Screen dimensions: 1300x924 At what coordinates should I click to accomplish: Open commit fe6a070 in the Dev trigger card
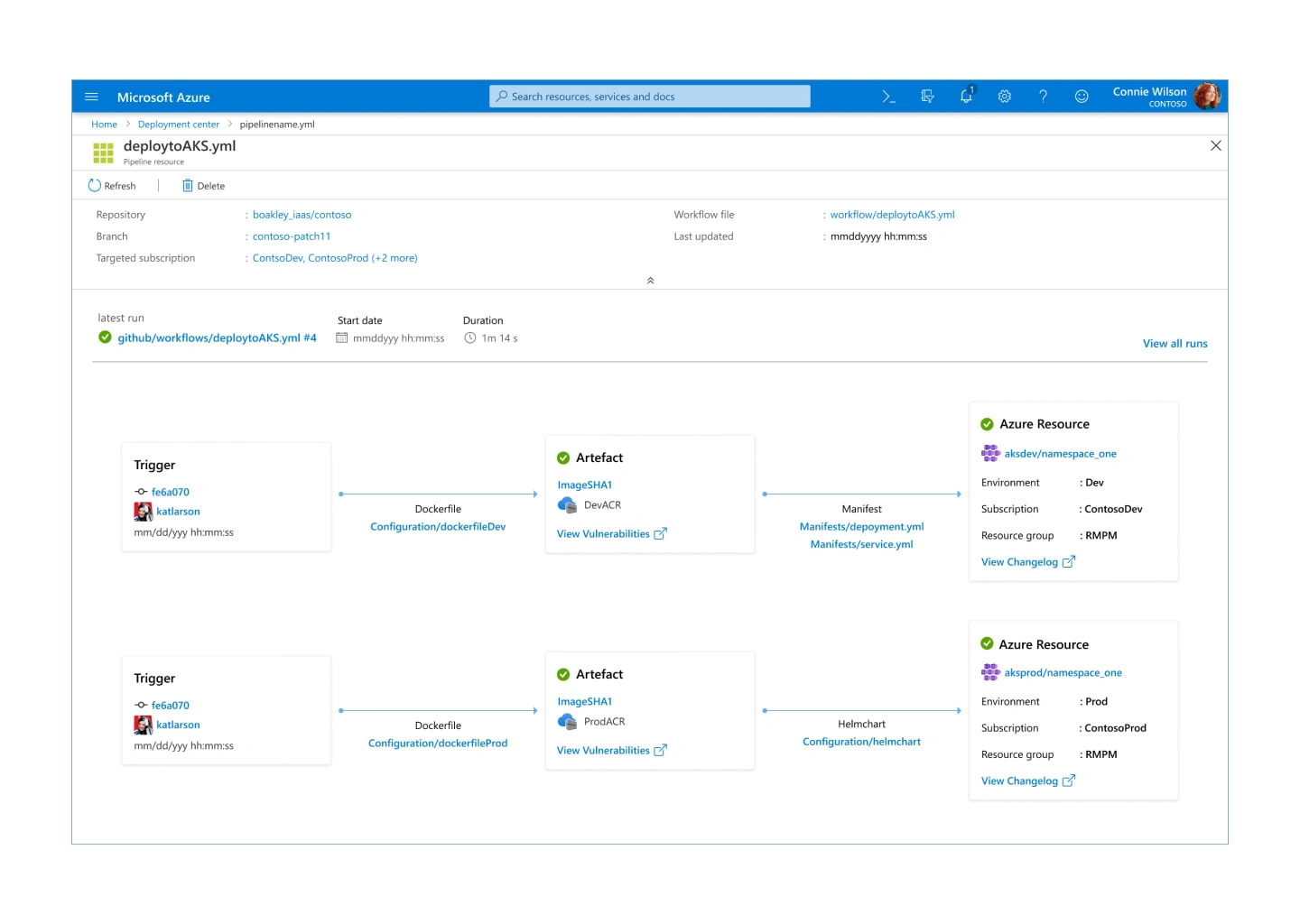click(171, 492)
